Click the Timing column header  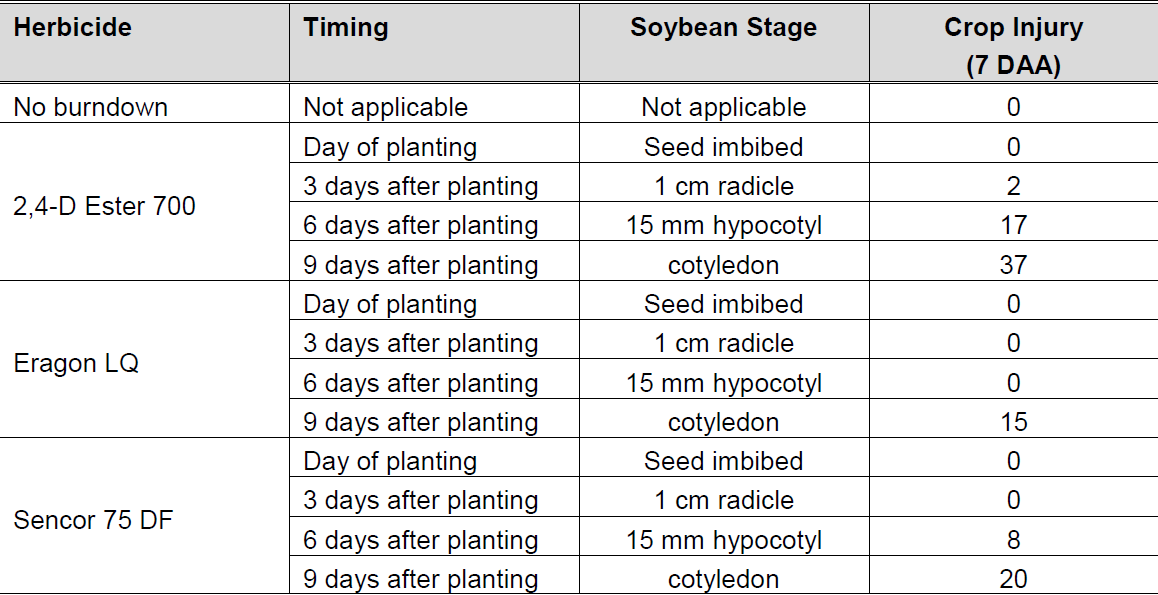pos(346,28)
